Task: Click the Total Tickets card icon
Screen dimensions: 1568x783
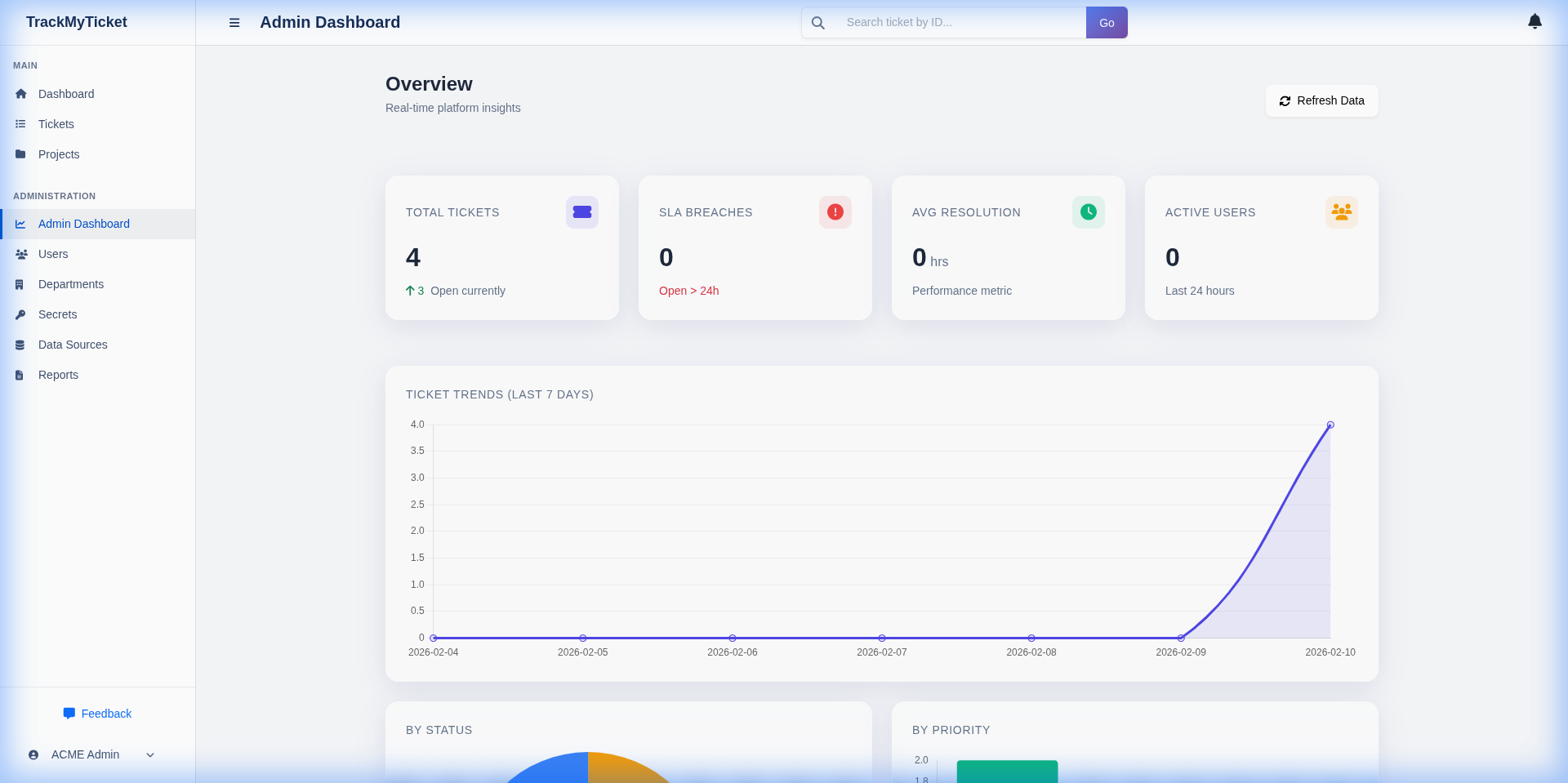Action: click(582, 212)
